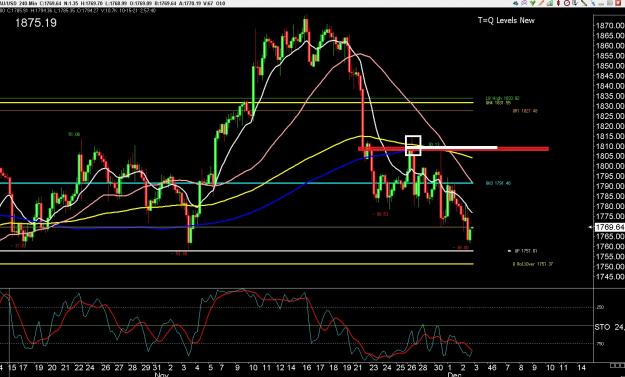This screenshot has width=625, height=377.
Task: Click the Nov month label on time axis
Action: pyautogui.click(x=161, y=375)
